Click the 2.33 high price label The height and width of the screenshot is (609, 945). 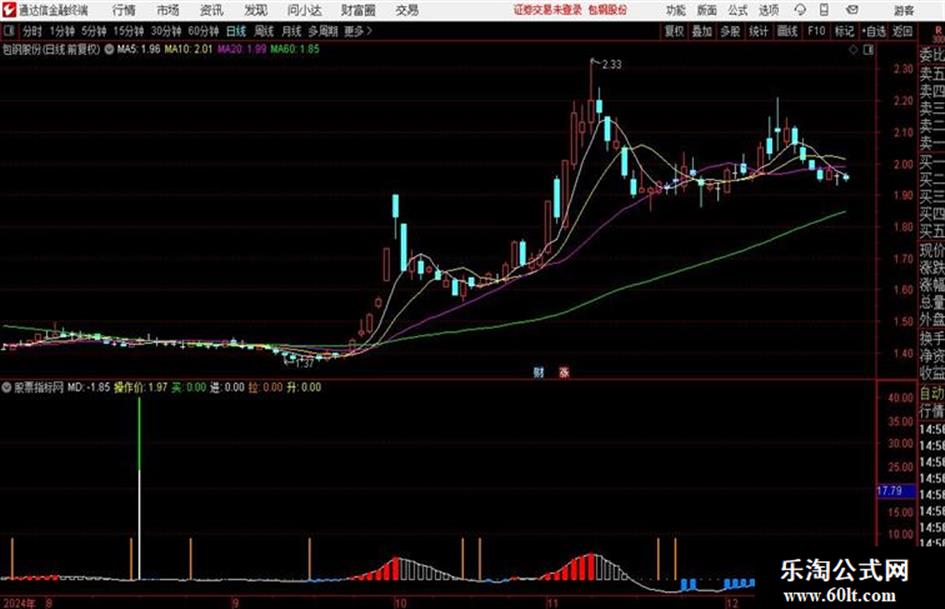tap(612, 65)
